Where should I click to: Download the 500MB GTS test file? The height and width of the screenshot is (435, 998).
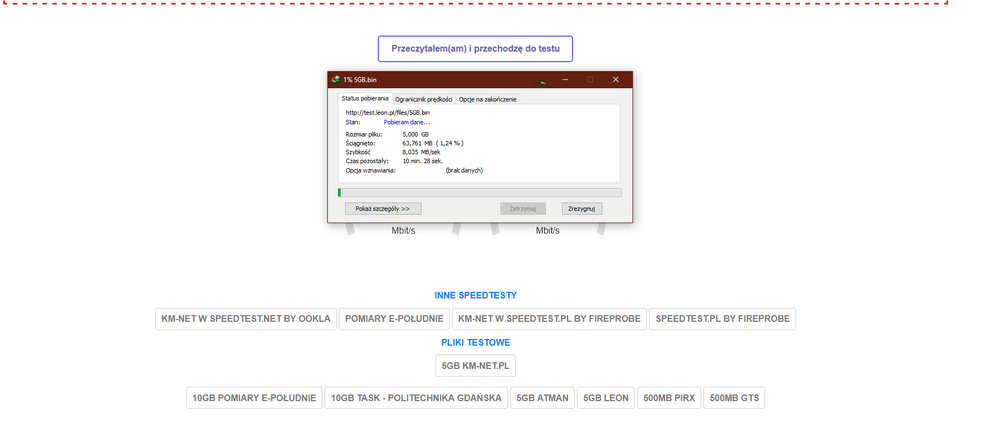(x=734, y=398)
